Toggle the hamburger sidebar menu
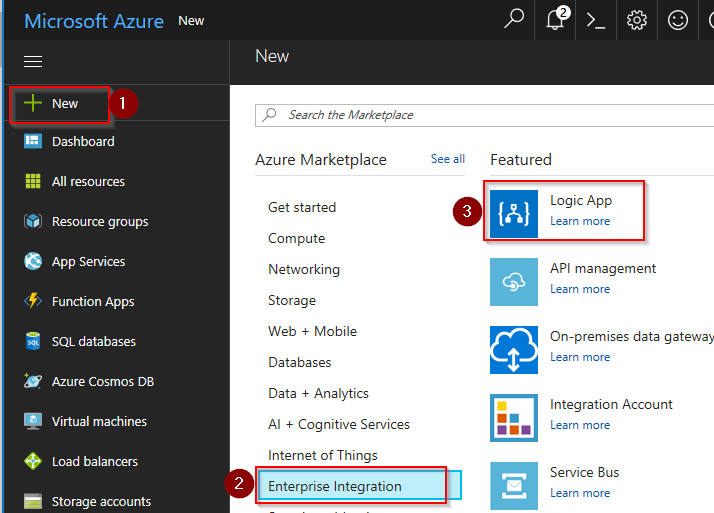The width and height of the screenshot is (714, 513). 33,61
